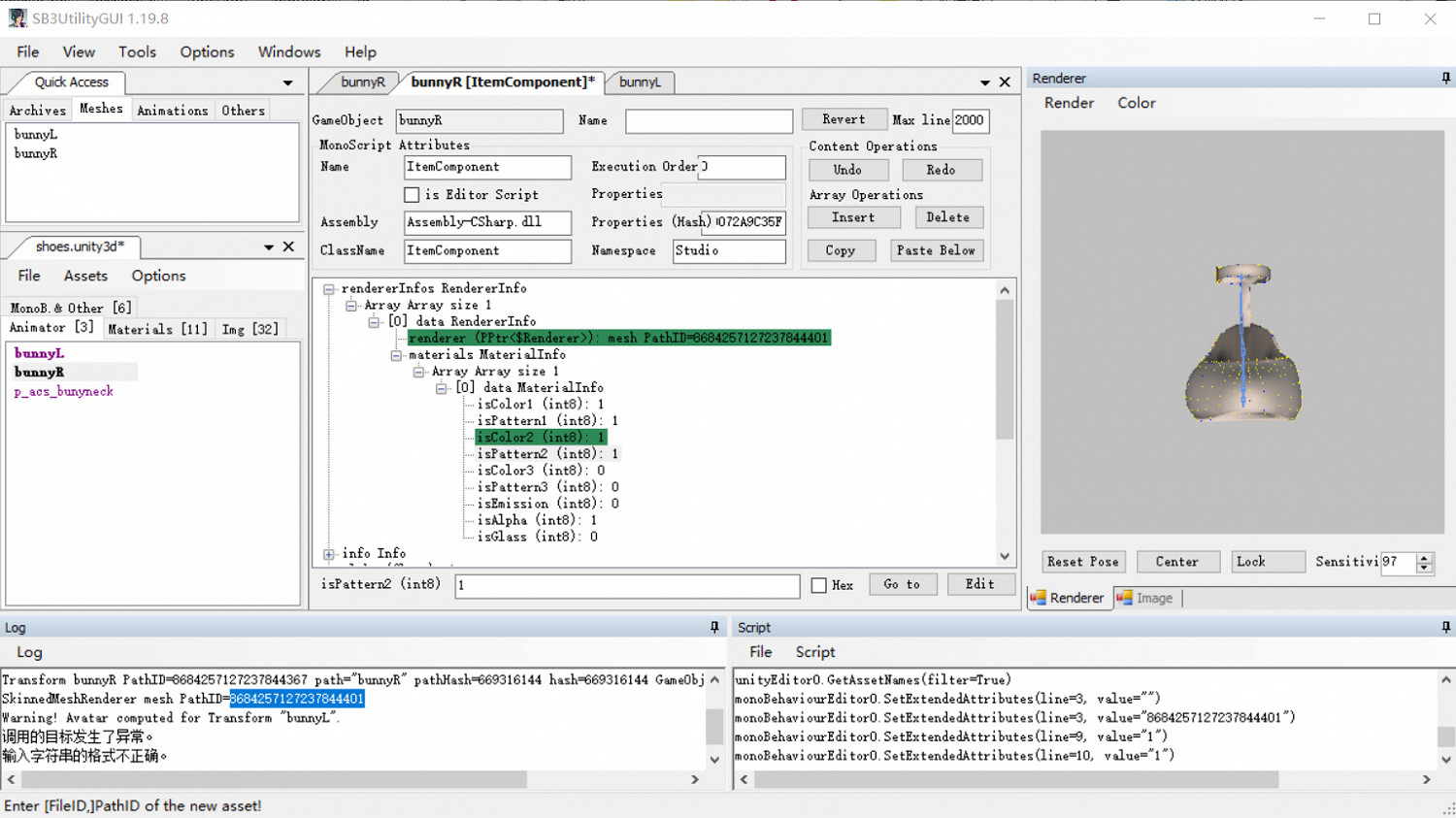Increase Sensitivity with the up spinner arrow
This screenshot has height=818, width=1456.
(1424, 557)
